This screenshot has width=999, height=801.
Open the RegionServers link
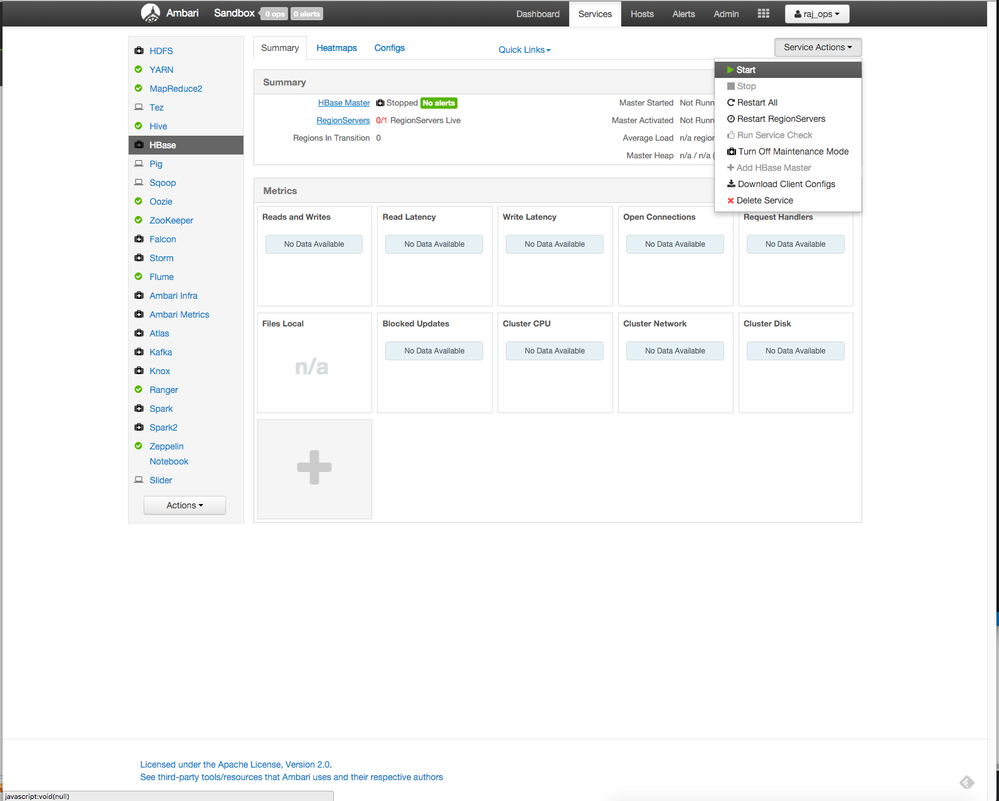(x=343, y=120)
